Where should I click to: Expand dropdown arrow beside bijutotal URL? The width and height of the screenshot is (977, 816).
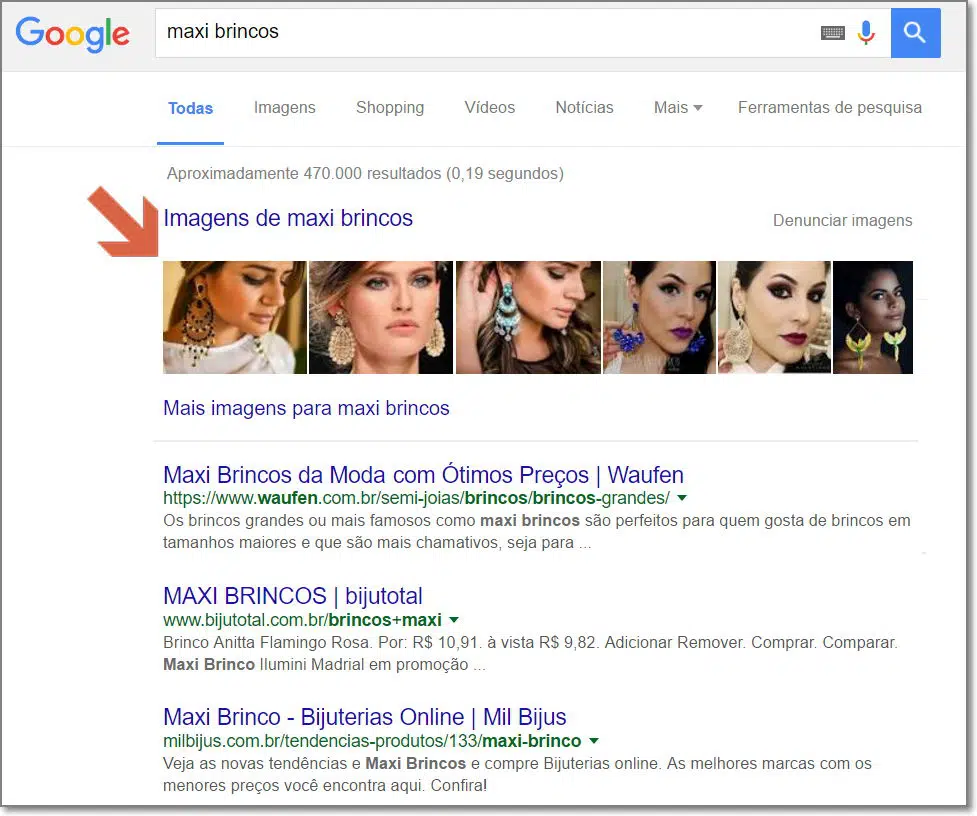click(454, 620)
